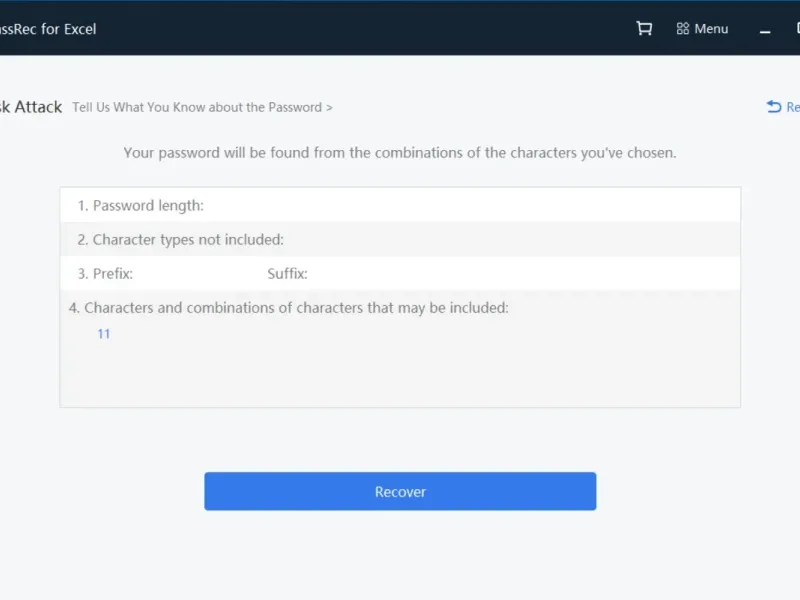Click the Return link text
800x600 pixels.
pos(792,107)
